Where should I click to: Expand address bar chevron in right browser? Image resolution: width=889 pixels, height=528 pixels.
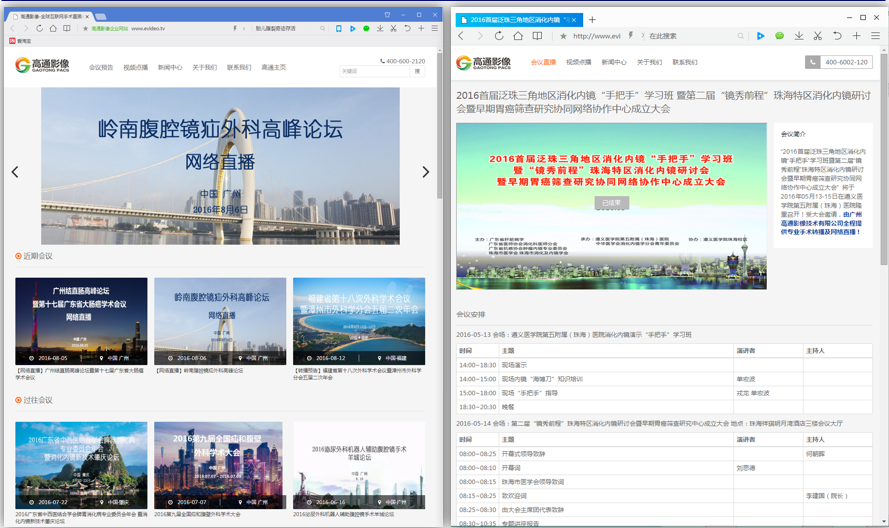(642, 36)
